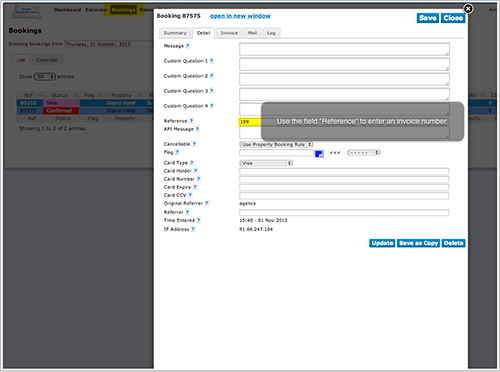Show help for Cancellable option
This screenshot has width=500, height=372.
pos(194,144)
